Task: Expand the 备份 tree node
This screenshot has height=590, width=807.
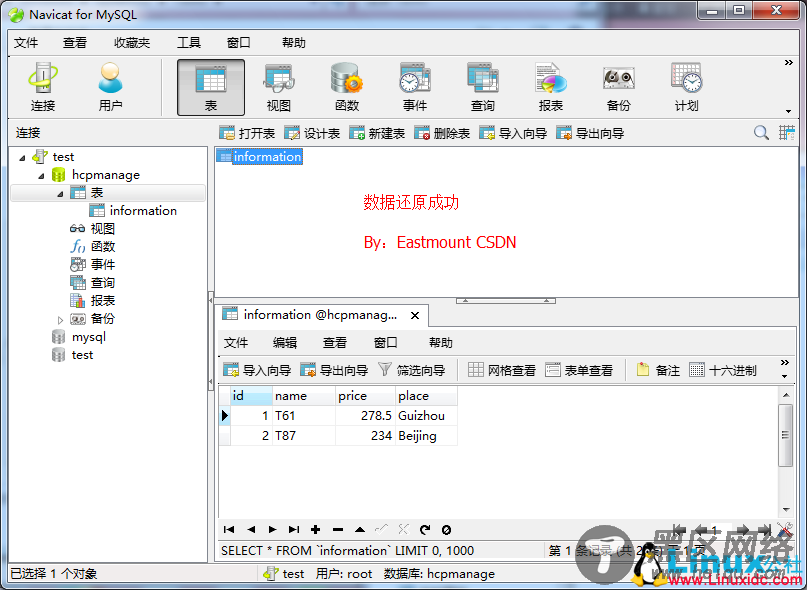Action: coord(60,320)
